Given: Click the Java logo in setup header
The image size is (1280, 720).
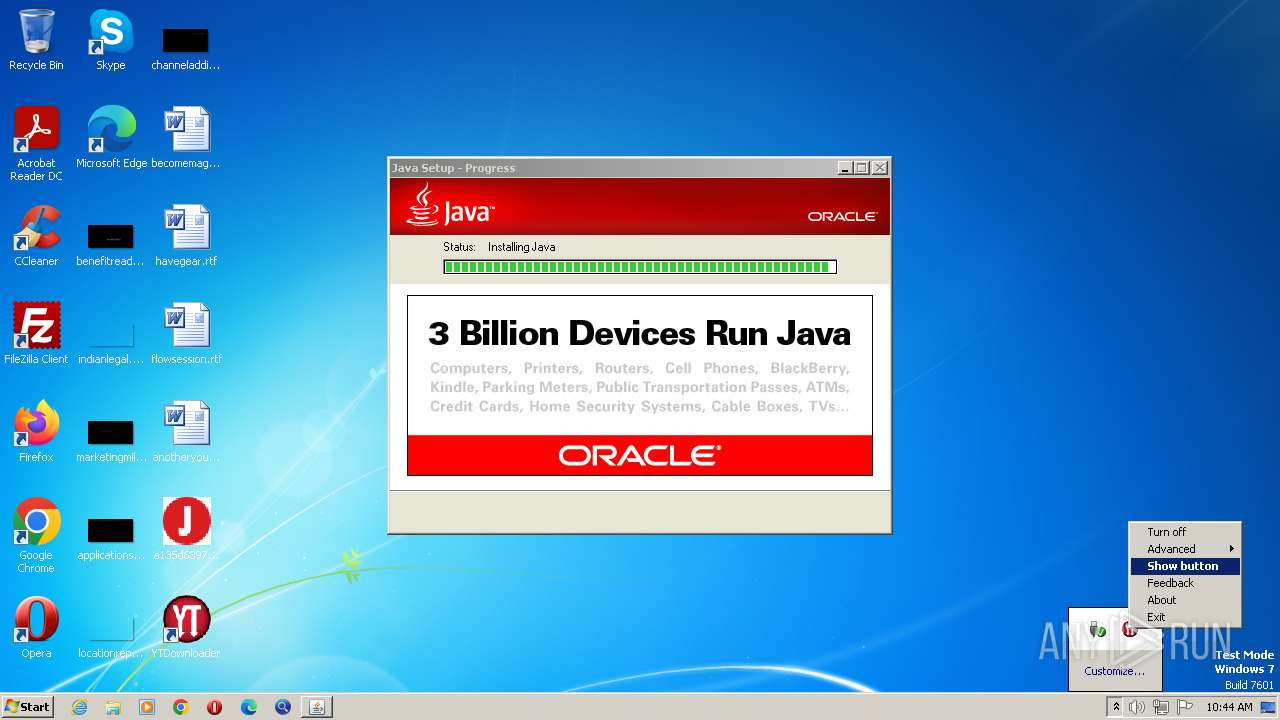Looking at the screenshot, I should (x=450, y=205).
